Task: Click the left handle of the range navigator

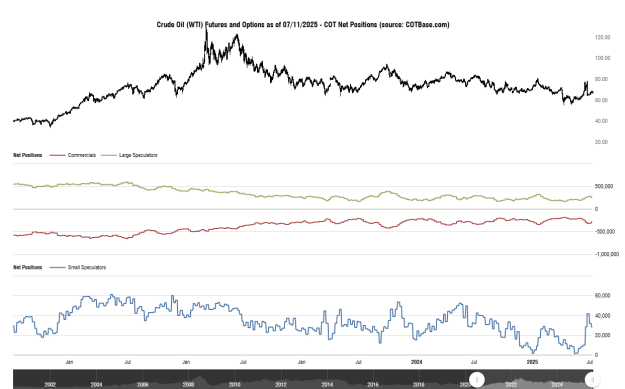Action: 477,379
